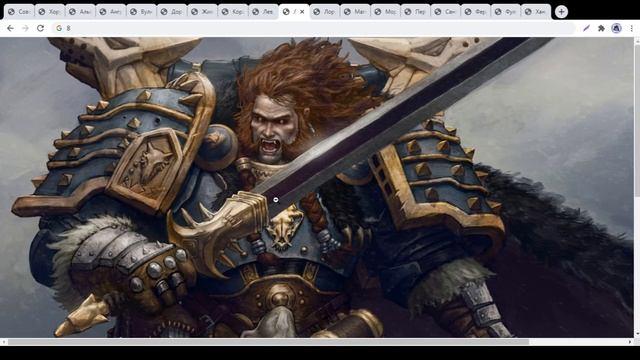Open the profile avatar menu
Screen dimensions: 640x360
pyautogui.click(x=616, y=28)
